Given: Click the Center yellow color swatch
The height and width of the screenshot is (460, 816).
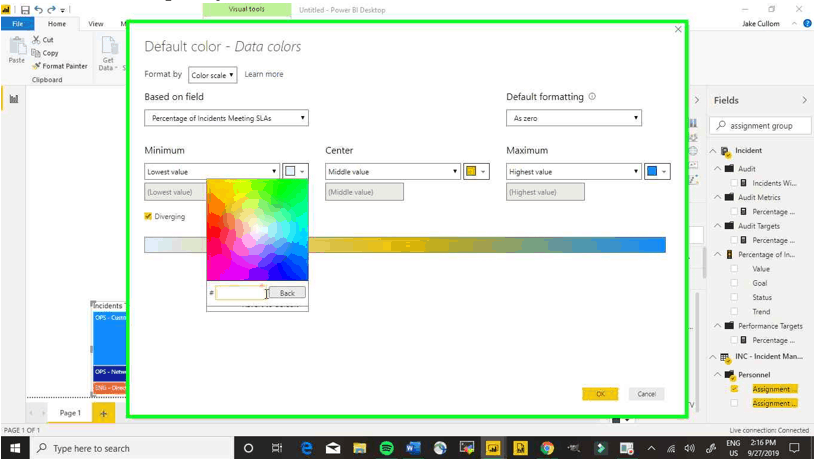Looking at the screenshot, I should coord(476,172).
